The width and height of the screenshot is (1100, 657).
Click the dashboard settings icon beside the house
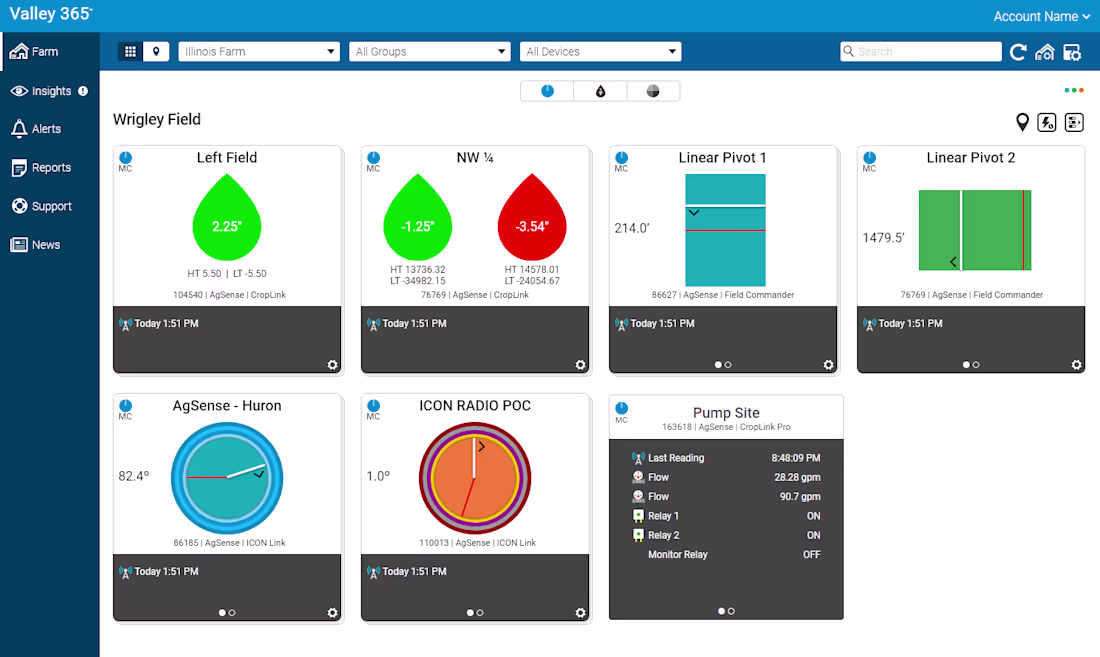[1073, 52]
